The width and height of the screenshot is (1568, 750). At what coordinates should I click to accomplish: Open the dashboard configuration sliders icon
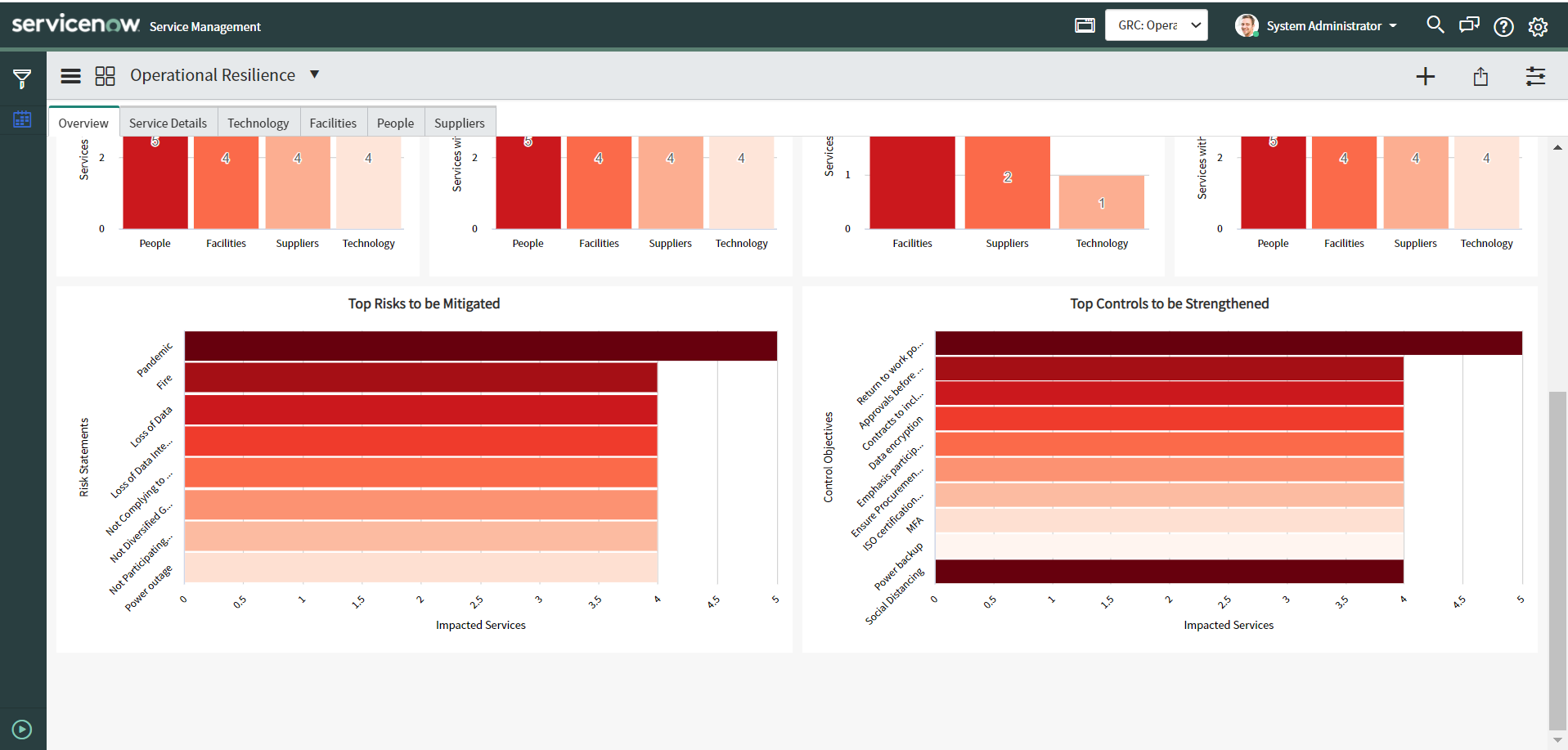point(1535,76)
